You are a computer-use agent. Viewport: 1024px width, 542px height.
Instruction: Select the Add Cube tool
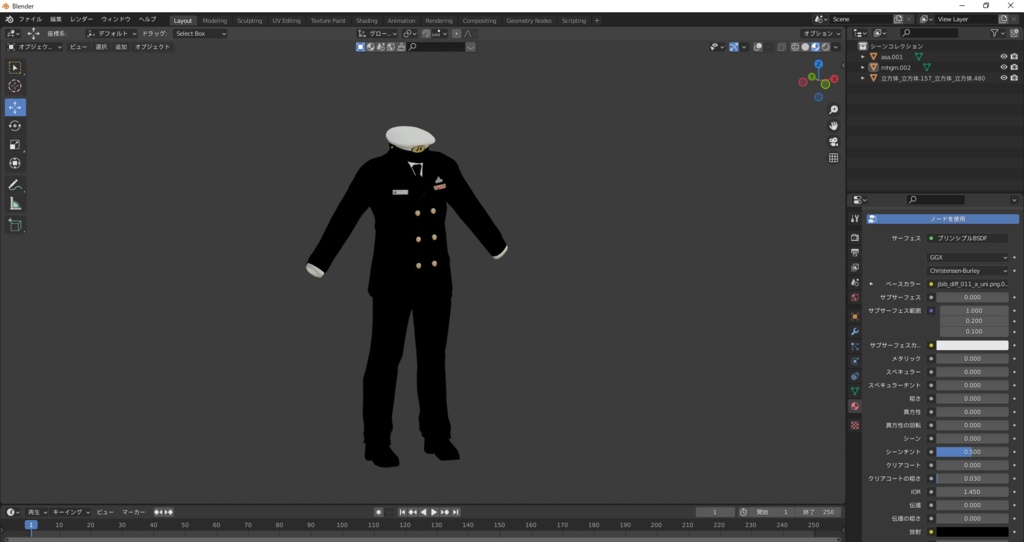click(15, 226)
